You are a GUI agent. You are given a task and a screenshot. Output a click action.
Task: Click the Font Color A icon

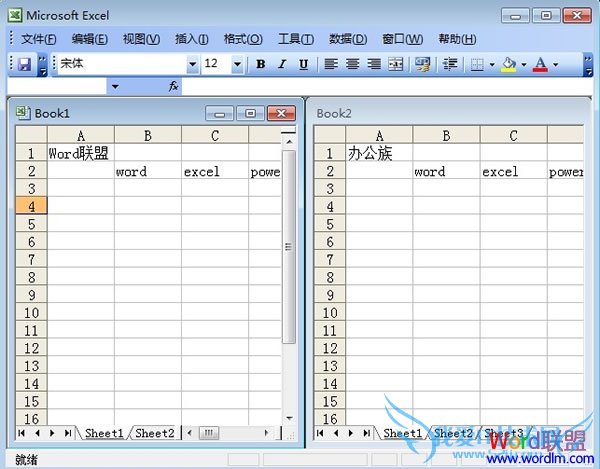540,64
